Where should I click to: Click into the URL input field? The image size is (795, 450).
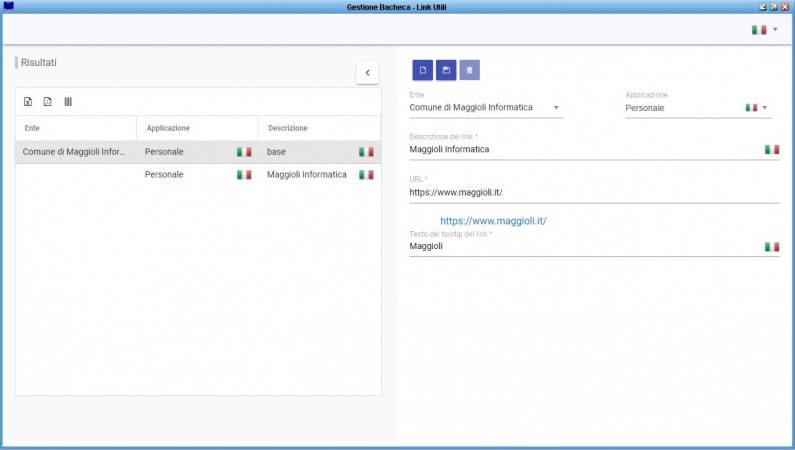[580, 192]
